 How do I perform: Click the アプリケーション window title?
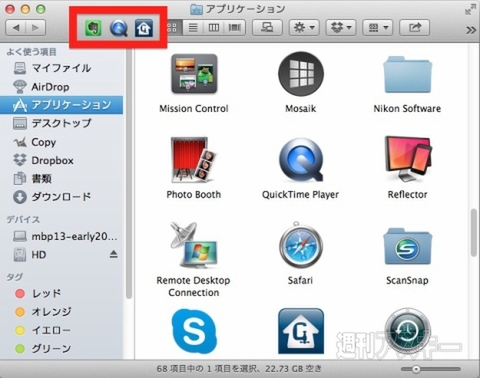click(x=245, y=9)
